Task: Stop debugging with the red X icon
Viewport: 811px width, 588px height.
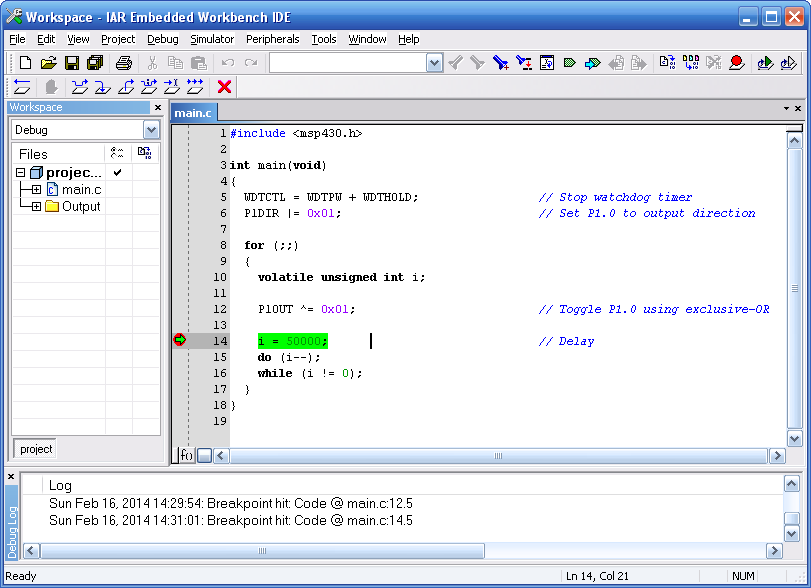Action: [224, 87]
